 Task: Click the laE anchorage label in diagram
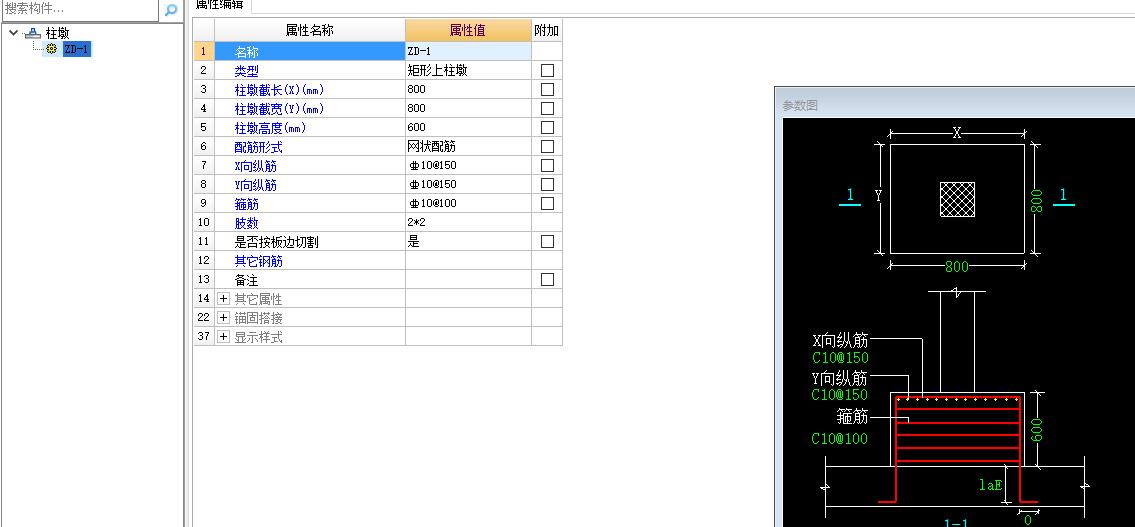pyautogui.click(x=991, y=485)
